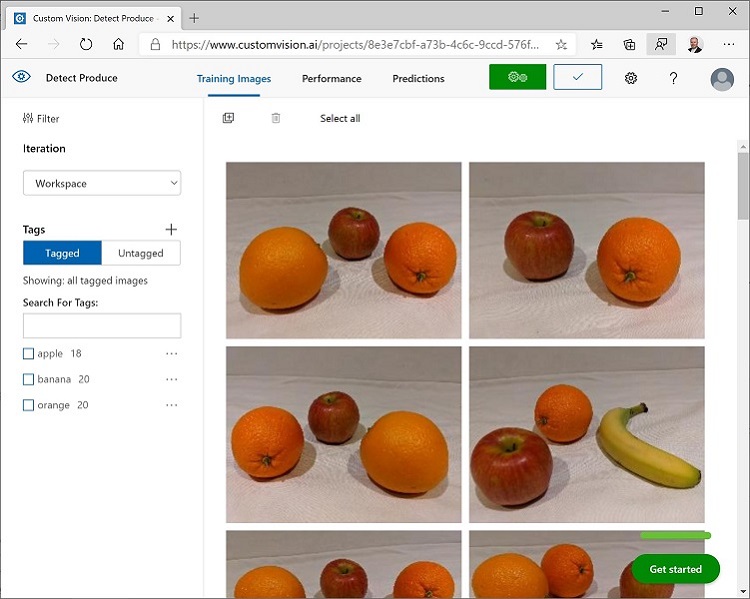Click the Search For Tags input box
This screenshot has width=750, height=599.
point(102,326)
